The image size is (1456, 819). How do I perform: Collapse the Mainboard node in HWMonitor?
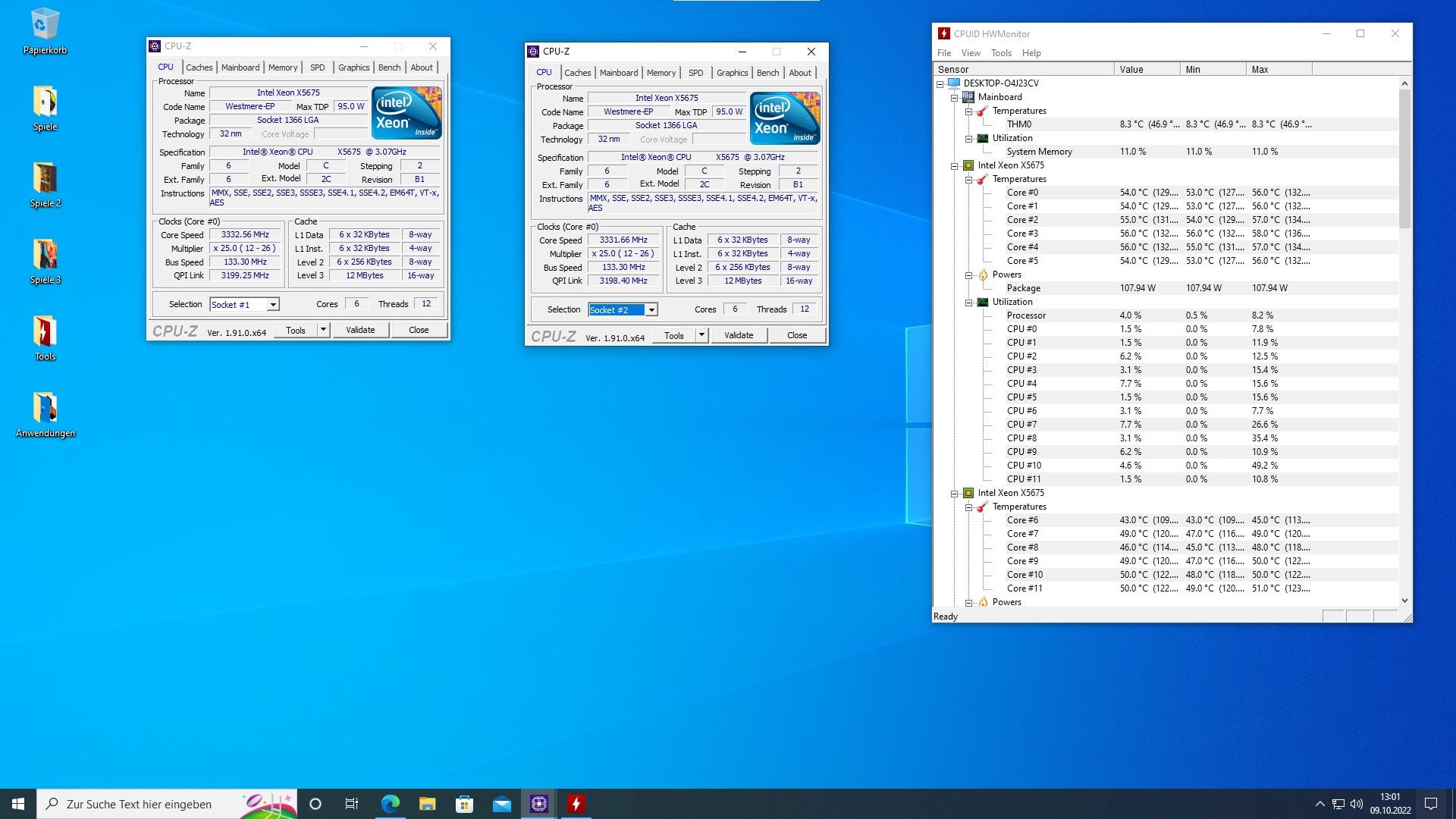click(x=955, y=97)
